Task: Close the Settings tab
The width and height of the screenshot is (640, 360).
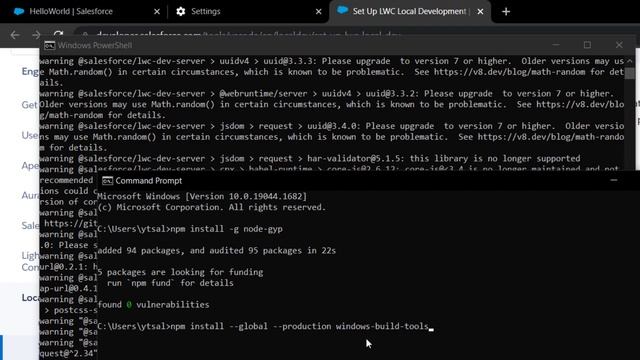Action: tap(319, 12)
